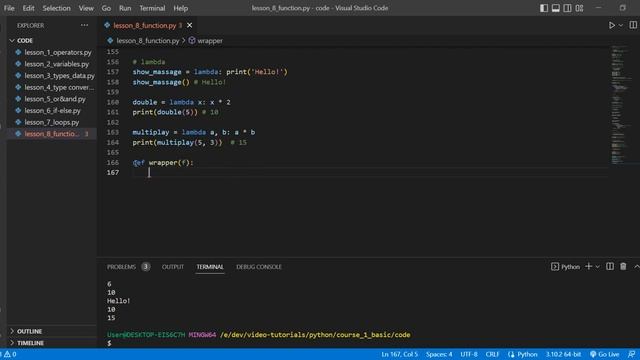
Task: Click Python icon of lesson_7_loops.py
Action: tap(18, 122)
